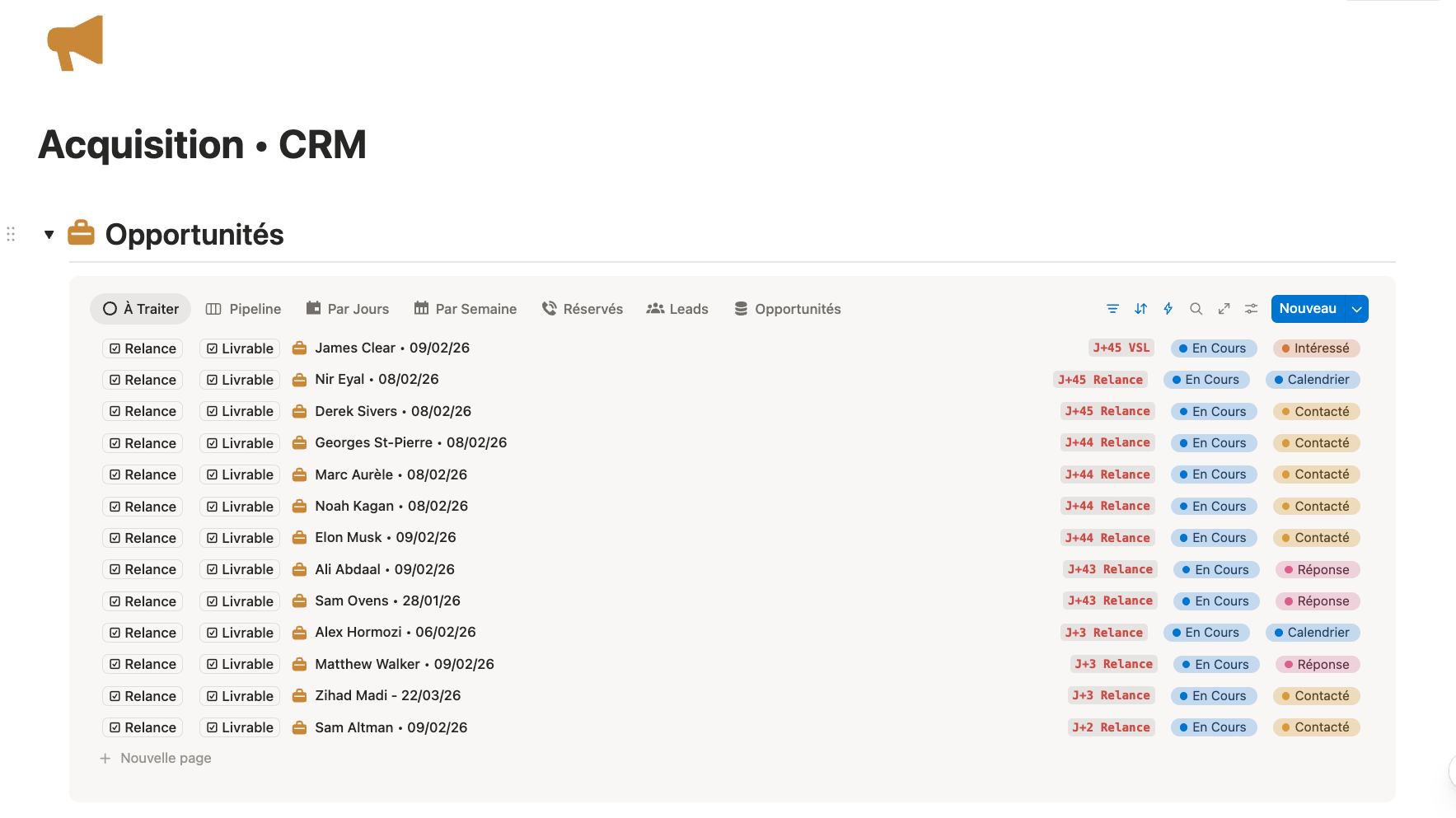
Task: Click the drag handle beside Opportunités heading
Action: pos(11,235)
